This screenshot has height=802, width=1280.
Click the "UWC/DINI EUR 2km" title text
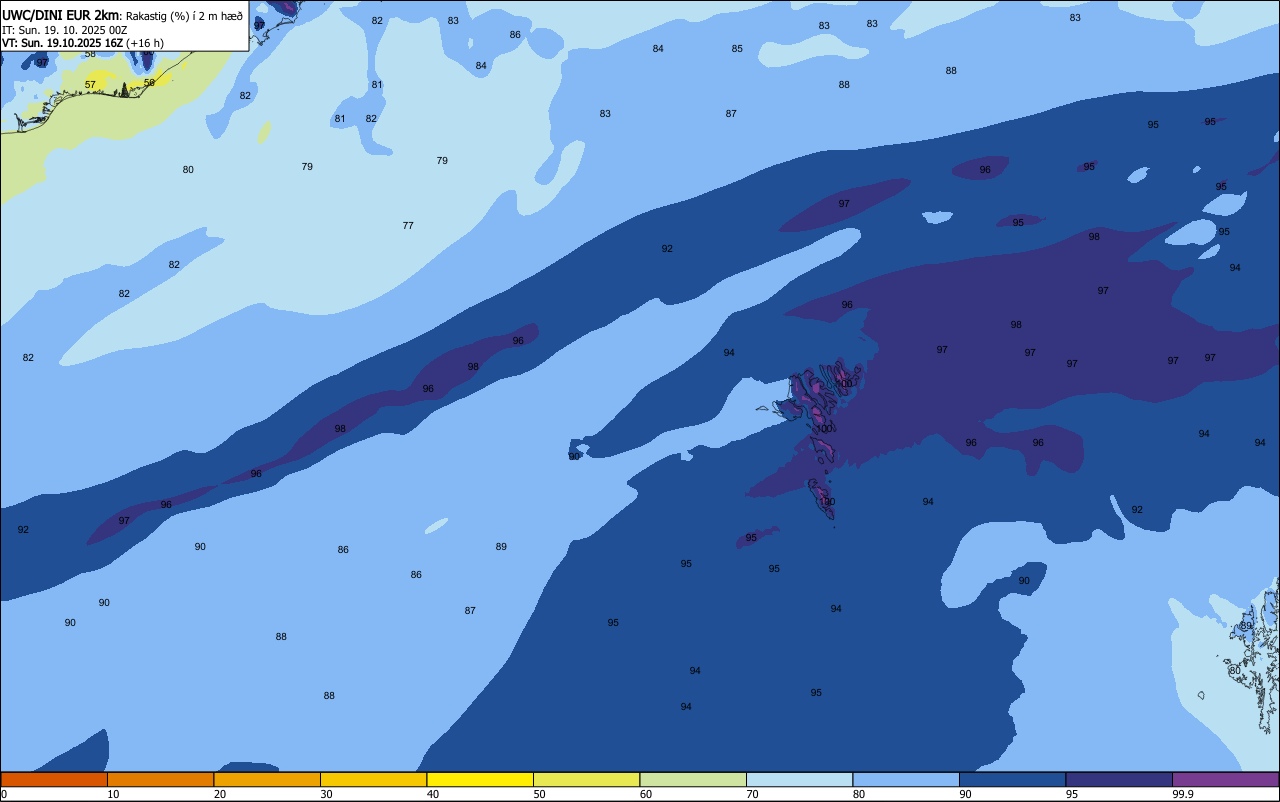coord(61,15)
